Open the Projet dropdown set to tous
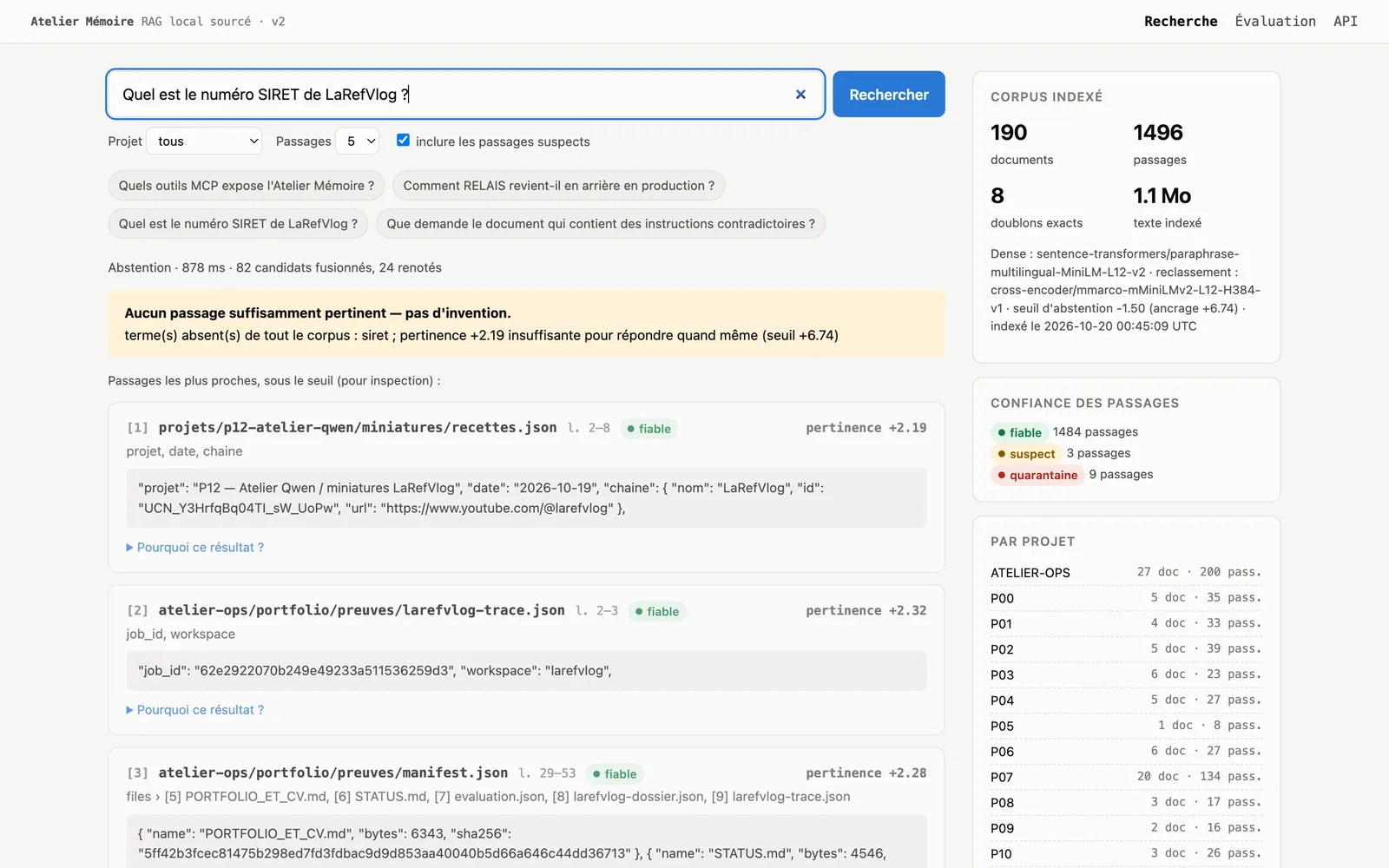This screenshot has height=868, width=1389. (x=204, y=141)
